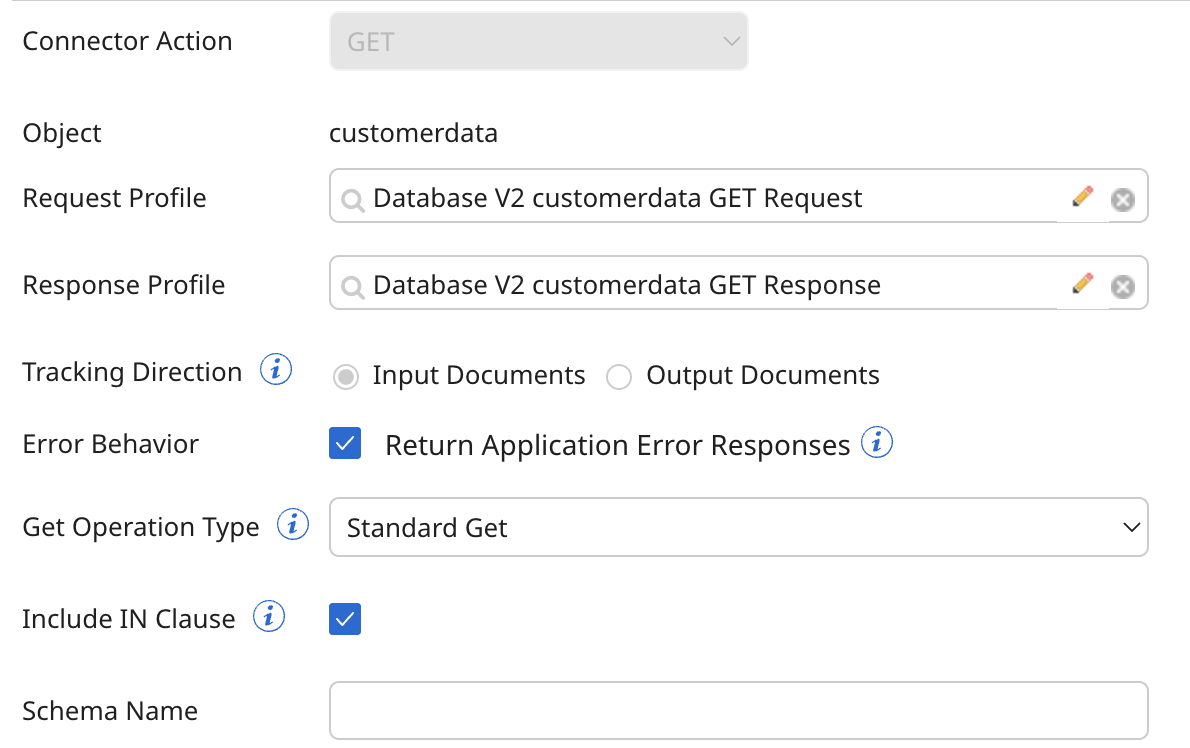Click the search icon in Response Profile field

[x=352, y=284]
